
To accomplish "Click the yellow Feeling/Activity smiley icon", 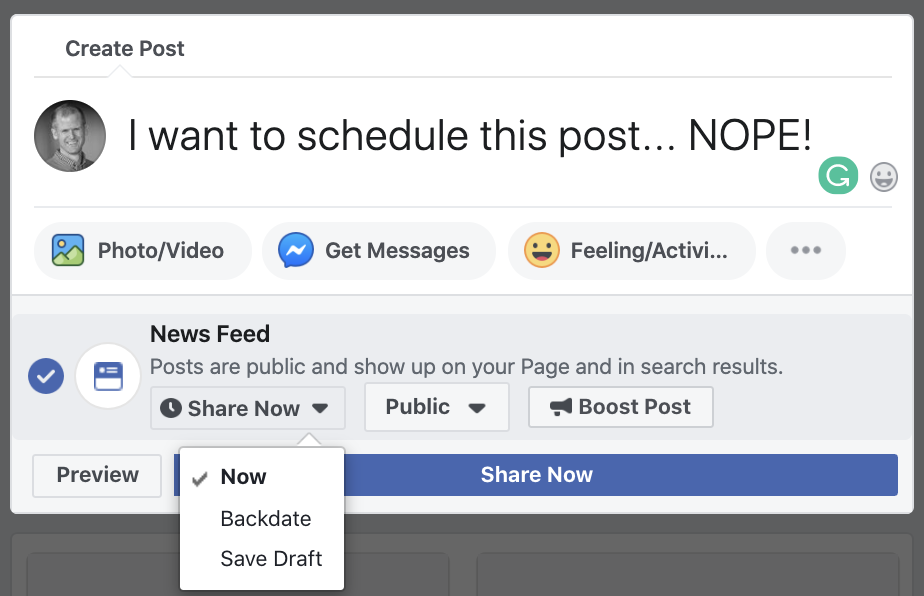I will pos(542,251).
